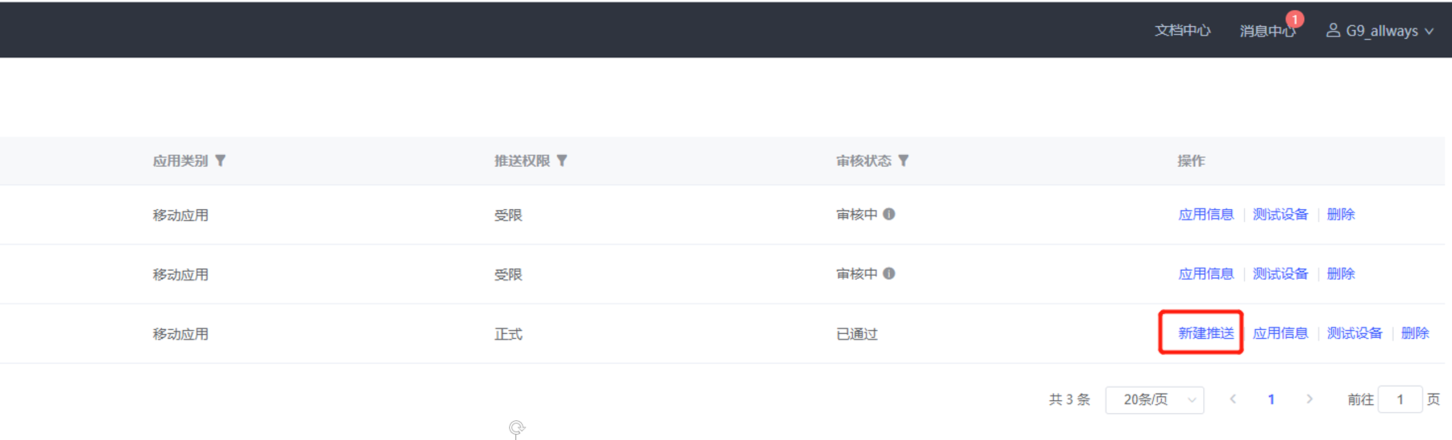This screenshot has width=1452, height=440.
Task: Click the 应用类别 filter funnel icon
Action: point(221,161)
